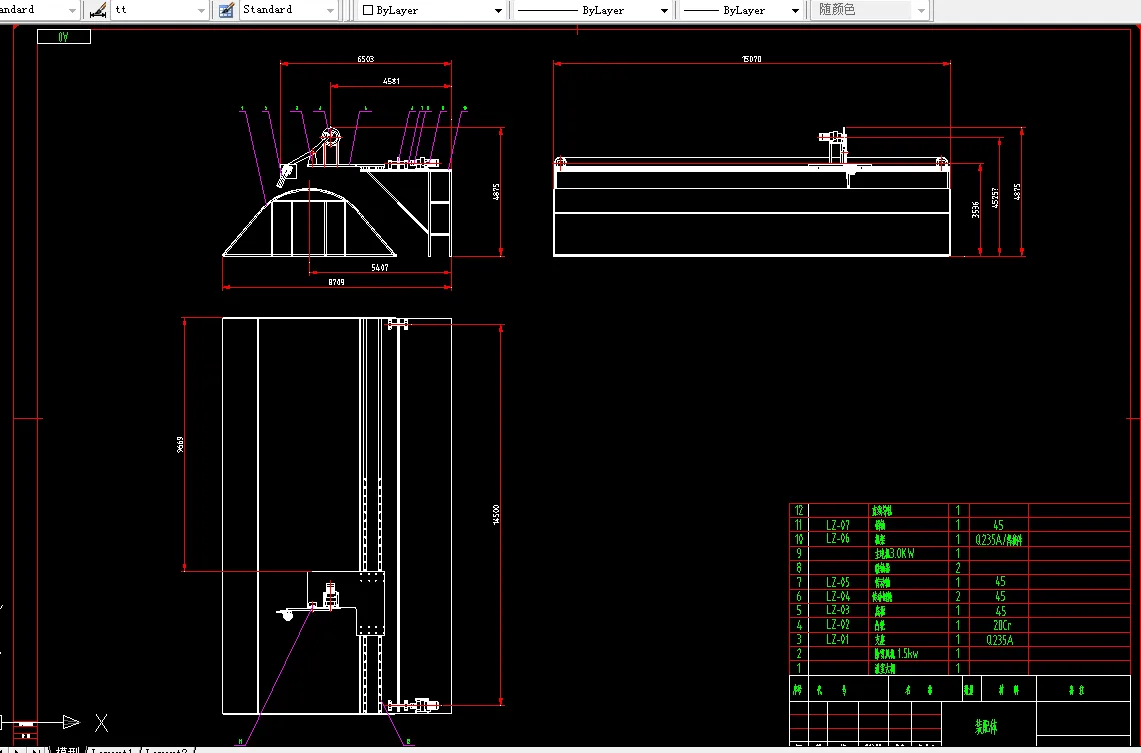Select the 8709 dimension text
This screenshot has width=1141, height=753.
336,282
